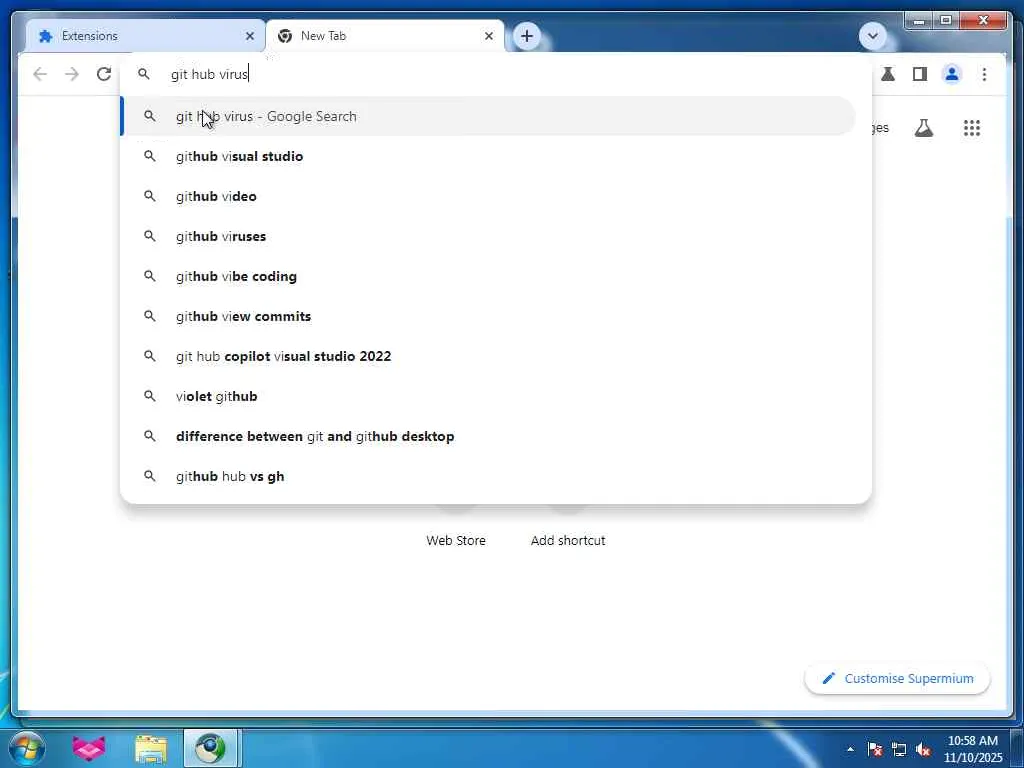Select 'github visual studio' suggestion
This screenshot has height=768, width=1024.
pos(488,156)
